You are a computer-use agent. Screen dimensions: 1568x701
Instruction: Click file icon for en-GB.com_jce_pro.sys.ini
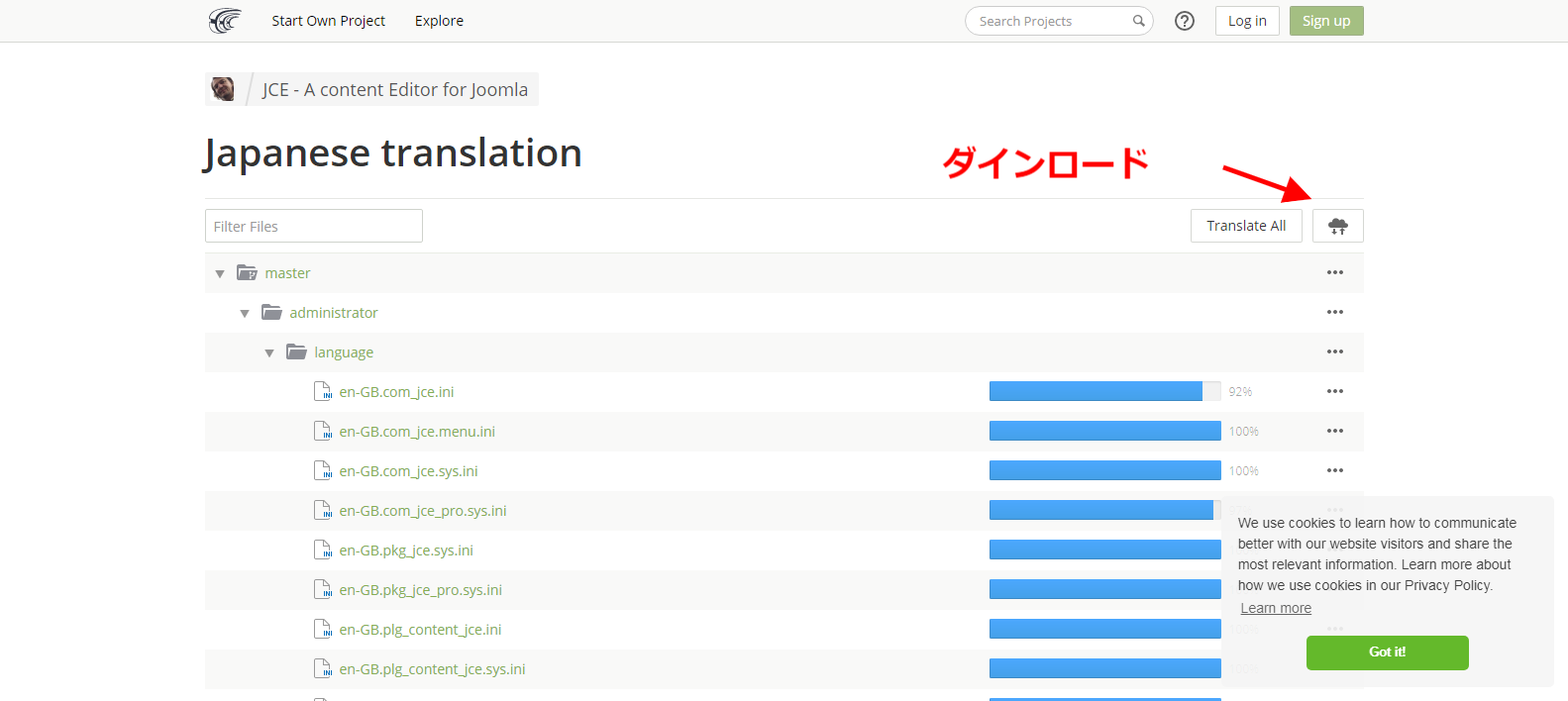(x=323, y=510)
